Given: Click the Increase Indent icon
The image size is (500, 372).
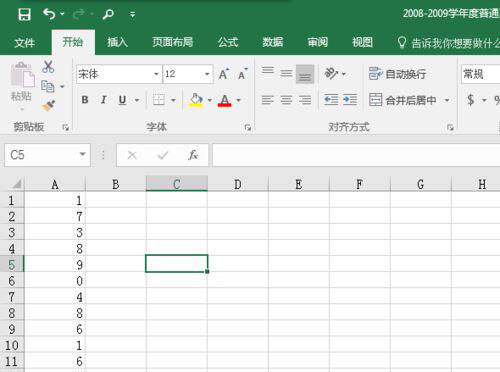Looking at the screenshot, I should pyautogui.click(x=350, y=100).
